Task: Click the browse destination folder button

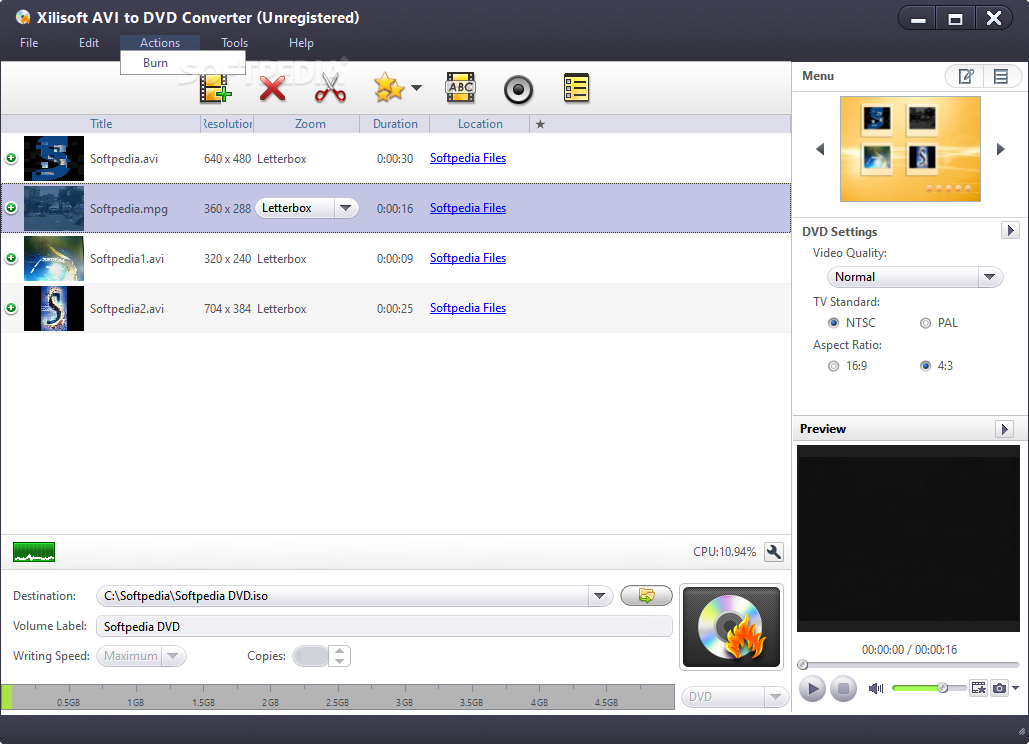Action: click(646, 596)
